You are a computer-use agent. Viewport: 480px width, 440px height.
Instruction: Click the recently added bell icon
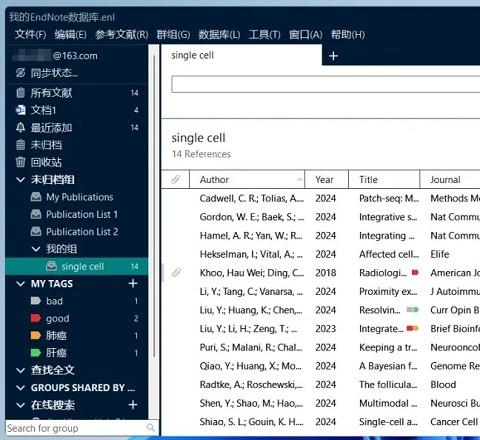pos(20,127)
